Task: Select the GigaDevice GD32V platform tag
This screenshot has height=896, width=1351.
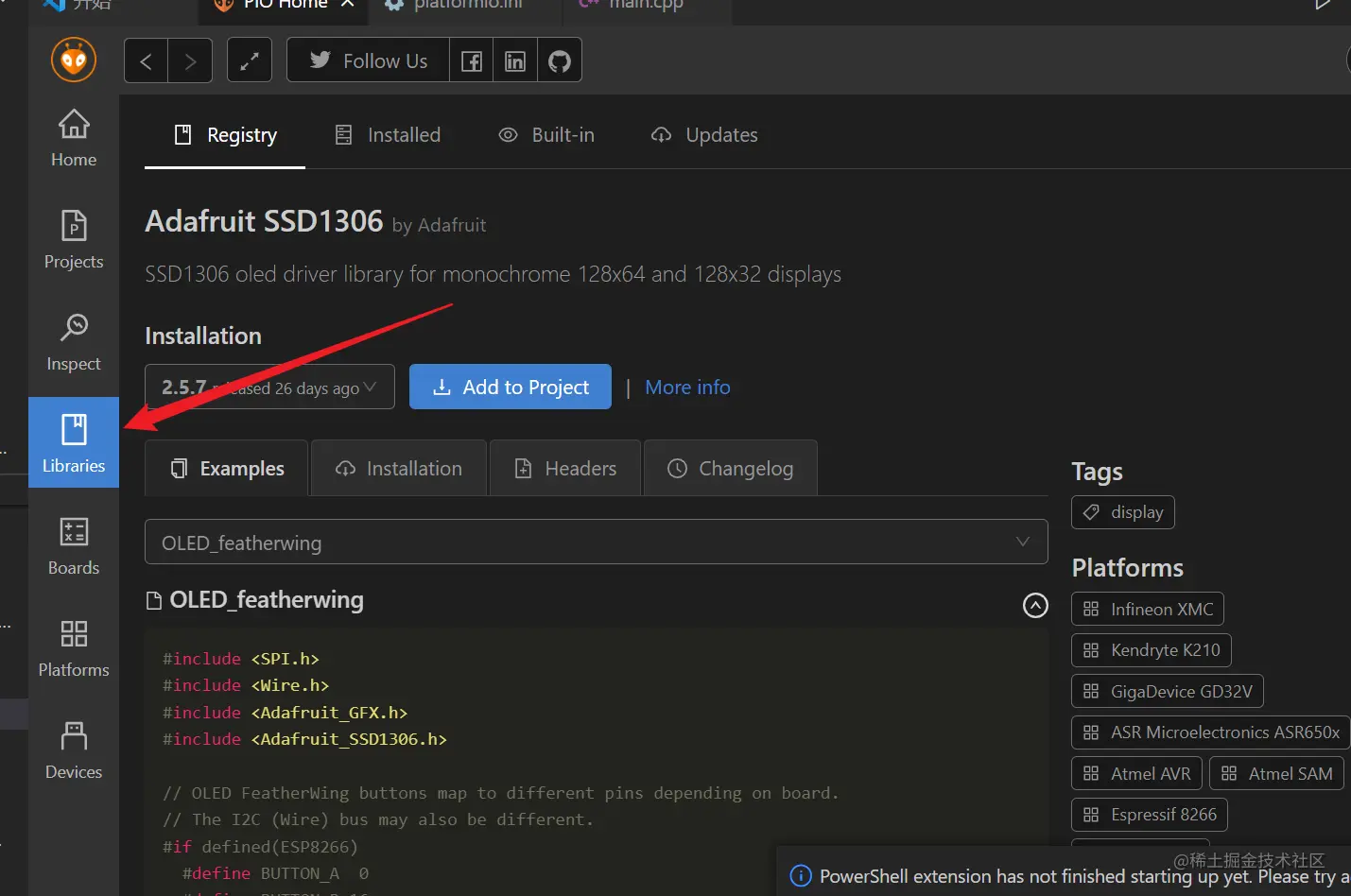Action: click(x=1168, y=691)
